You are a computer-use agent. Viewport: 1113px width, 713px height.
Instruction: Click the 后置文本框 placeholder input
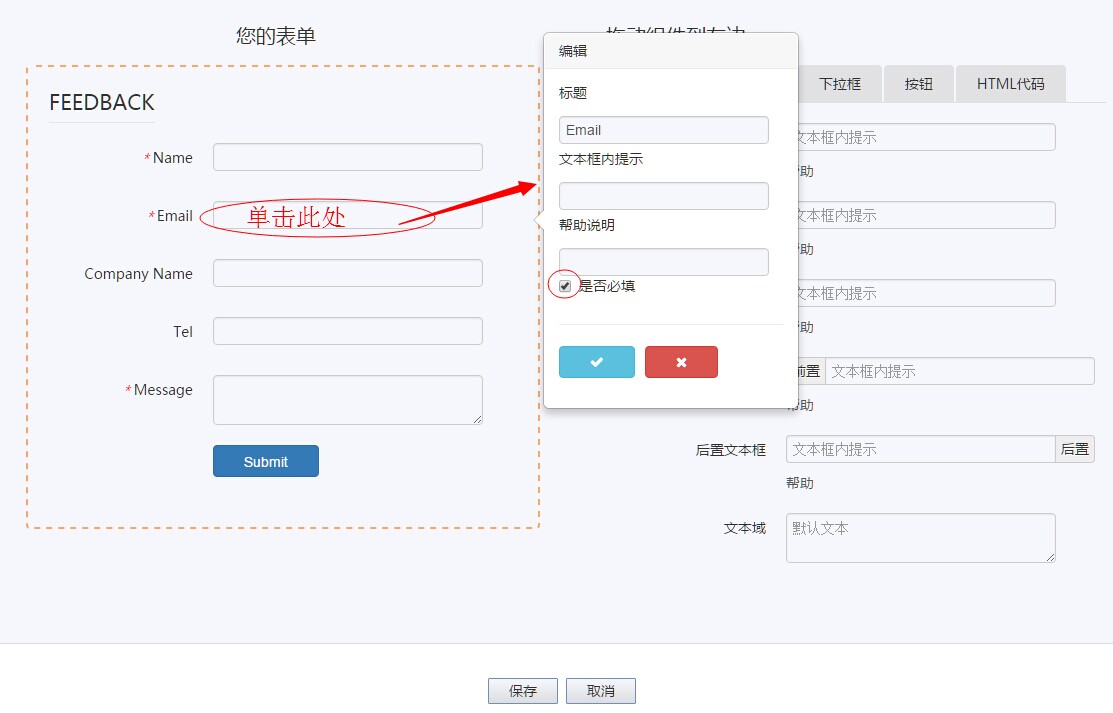pyautogui.click(x=918, y=449)
